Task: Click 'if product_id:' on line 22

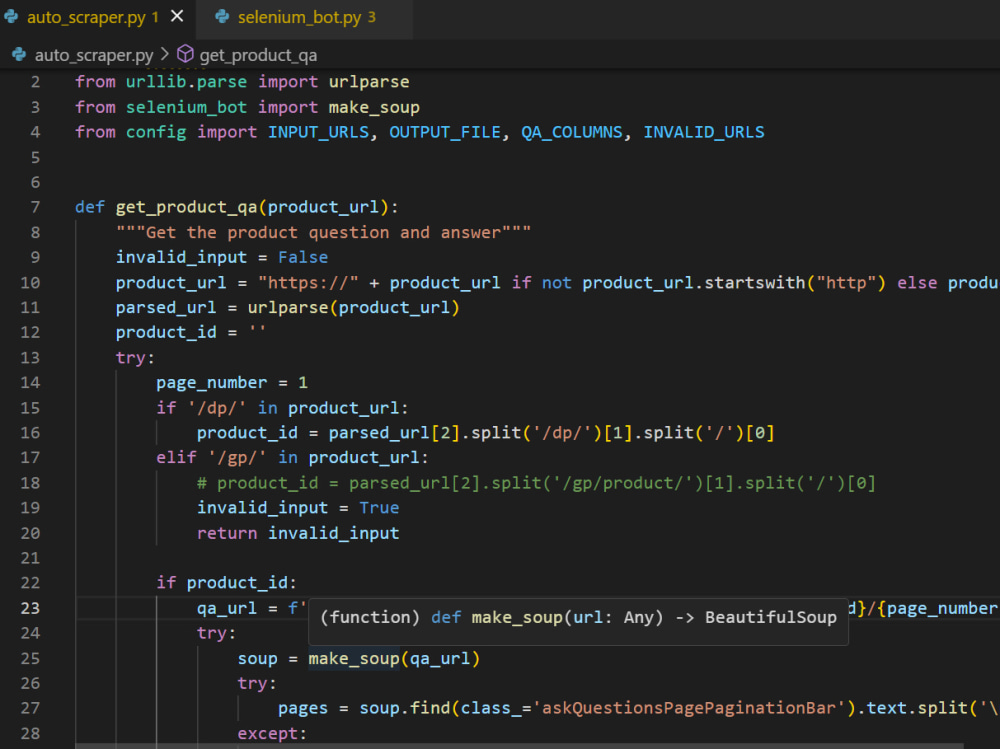Action: point(226,583)
